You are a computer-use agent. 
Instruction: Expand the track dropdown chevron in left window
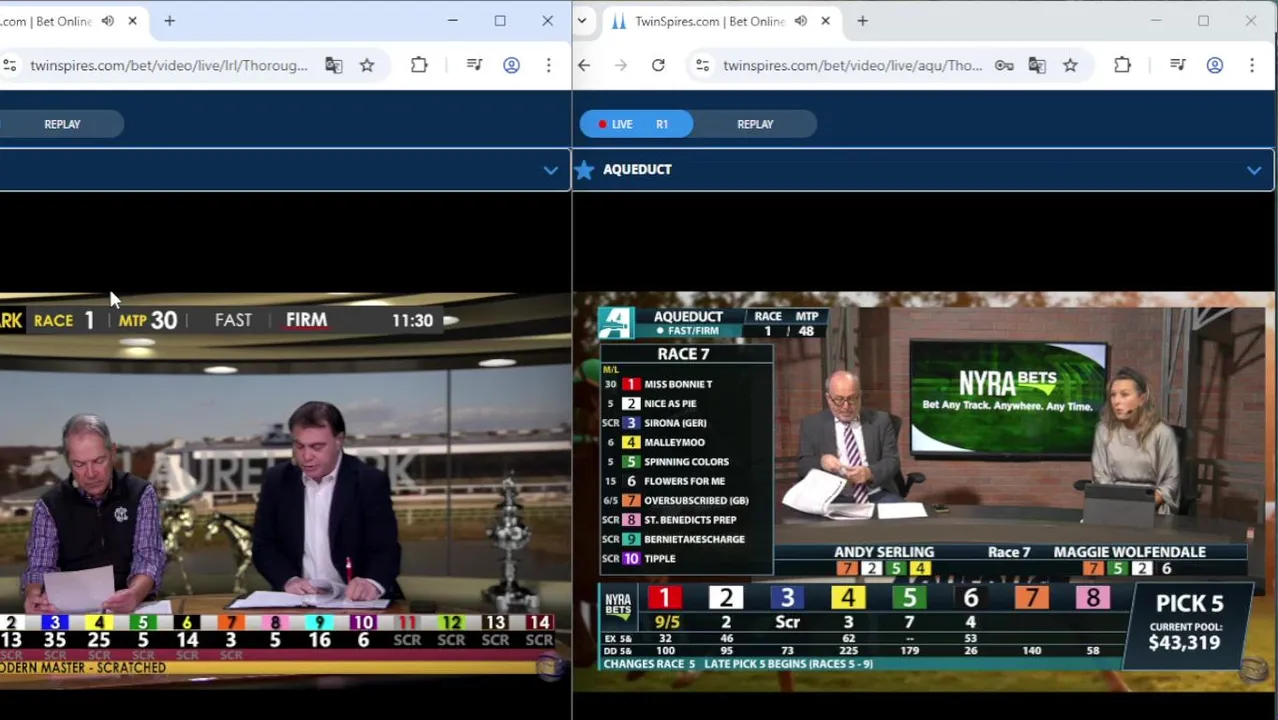click(550, 170)
